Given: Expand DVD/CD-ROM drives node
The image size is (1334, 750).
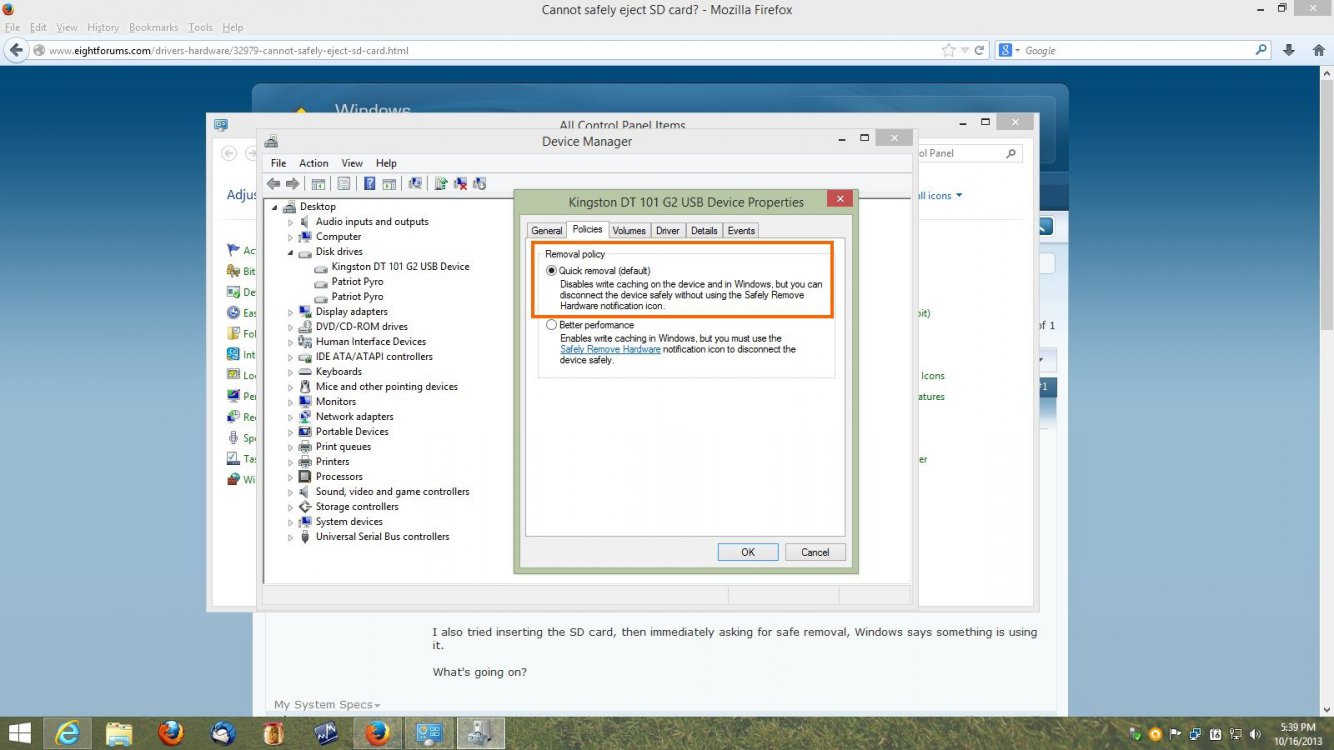Looking at the screenshot, I should (x=291, y=327).
